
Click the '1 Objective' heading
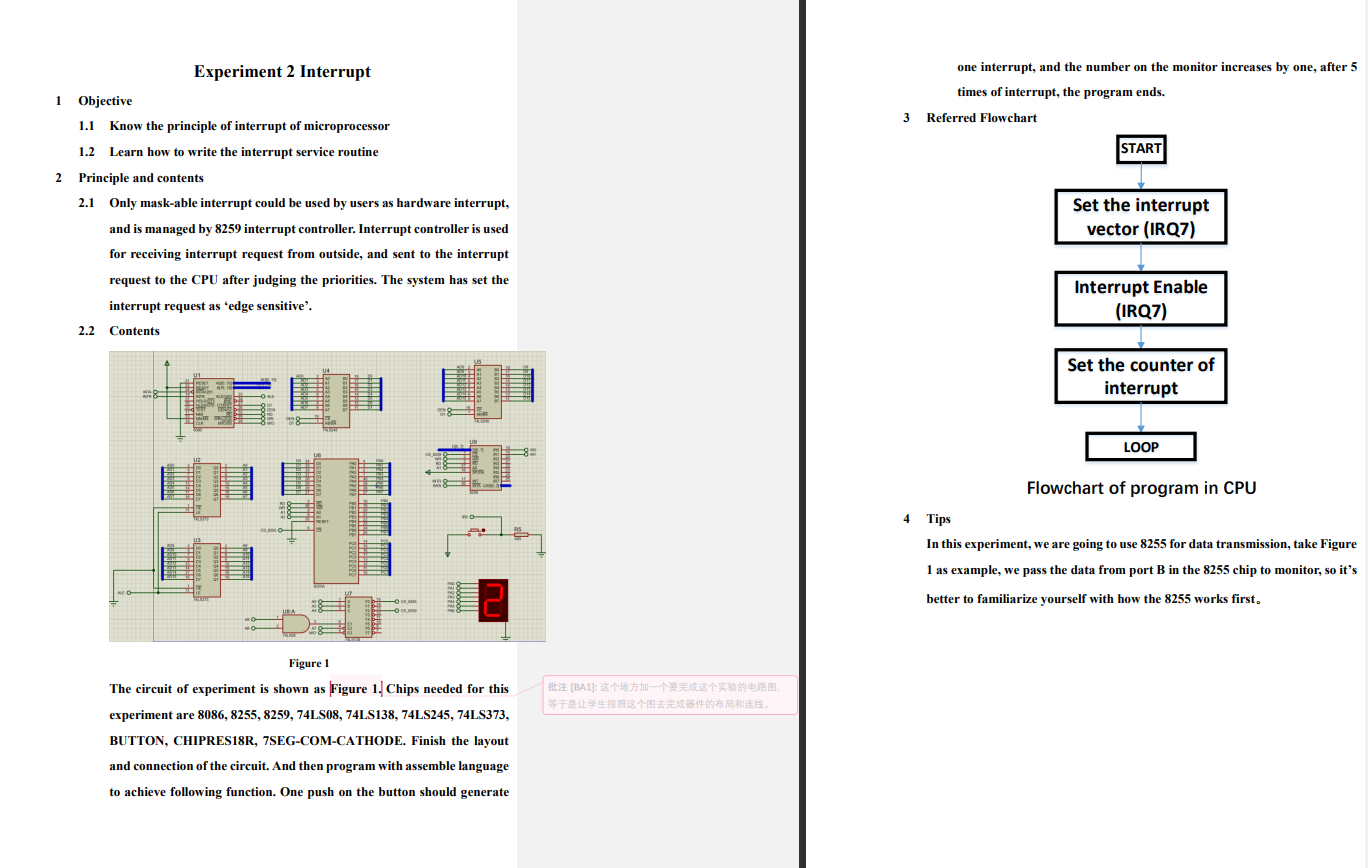pyautogui.click(x=94, y=101)
